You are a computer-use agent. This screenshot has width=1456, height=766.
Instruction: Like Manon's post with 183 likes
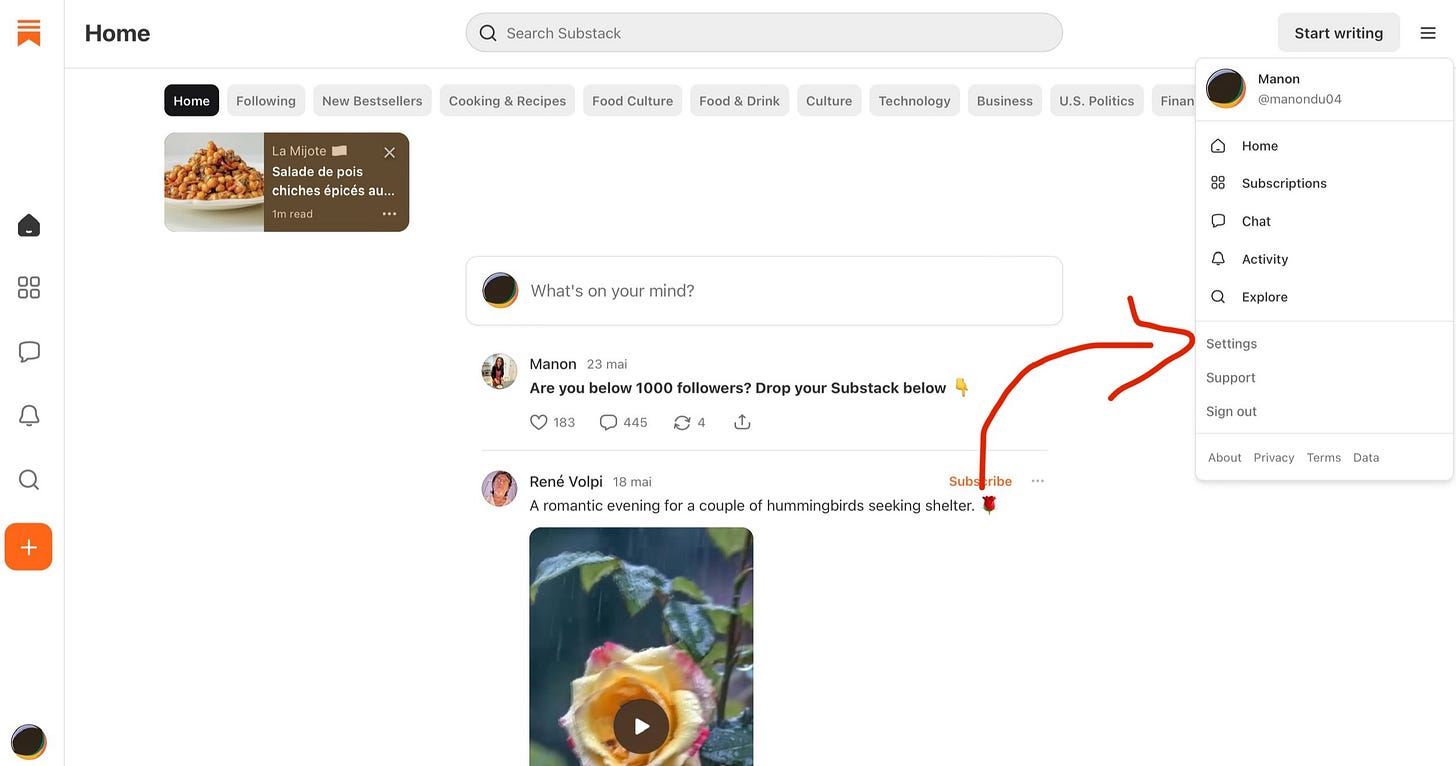552,422
